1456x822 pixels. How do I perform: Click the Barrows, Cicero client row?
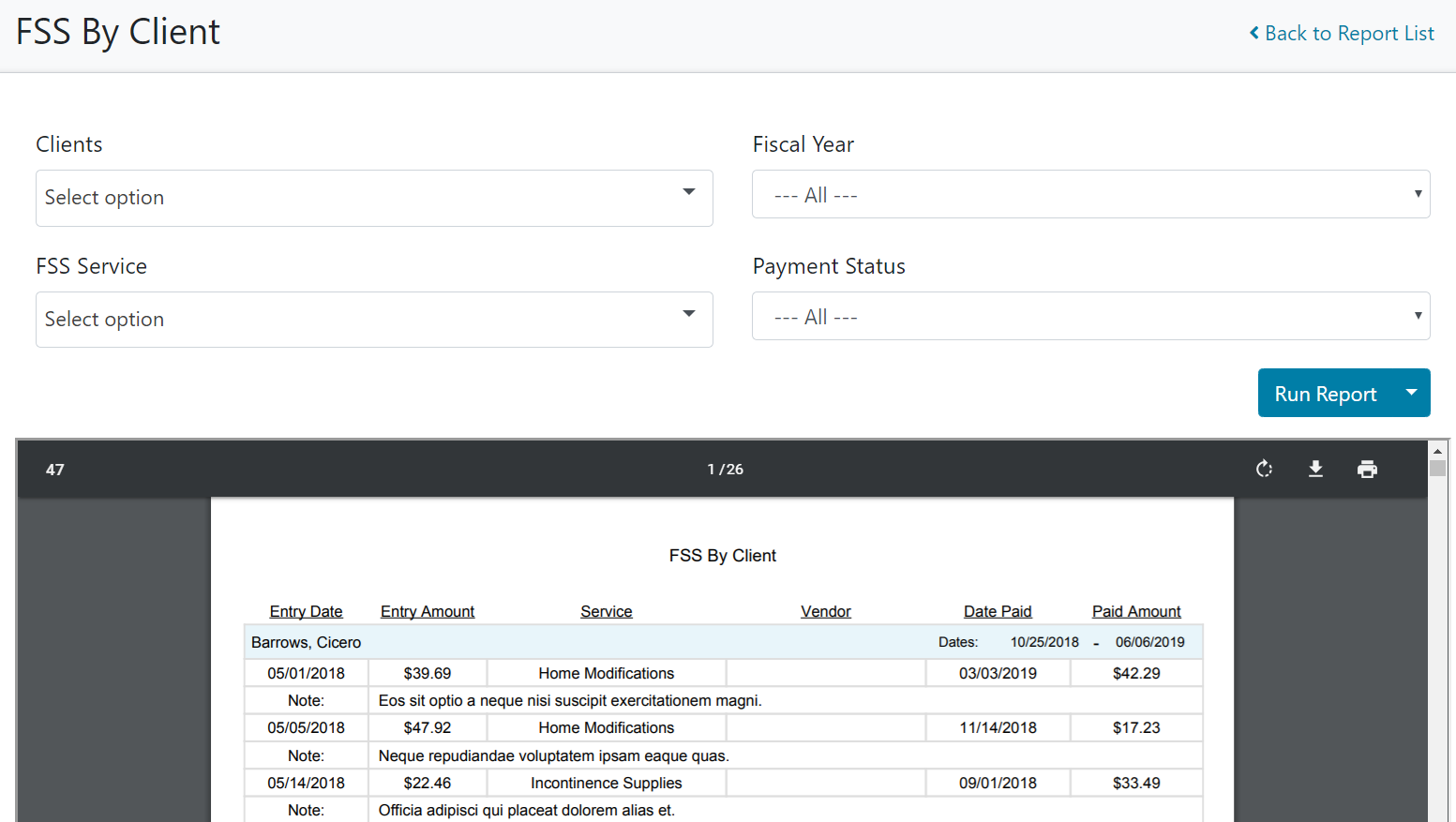[307, 642]
